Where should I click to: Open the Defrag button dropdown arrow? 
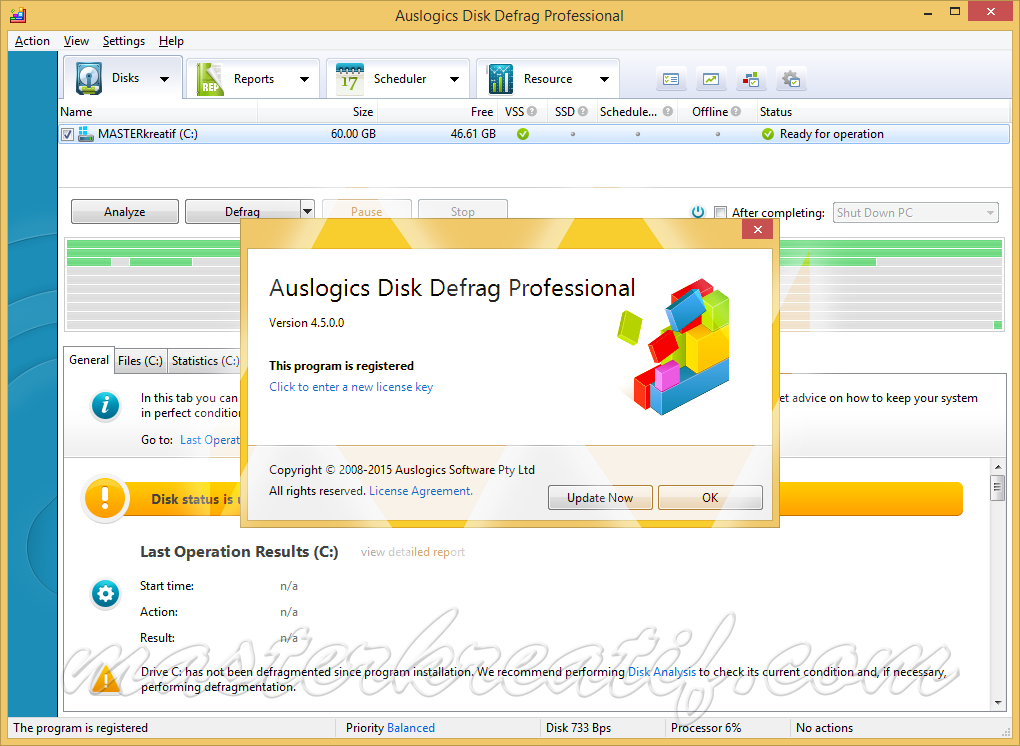[307, 209]
